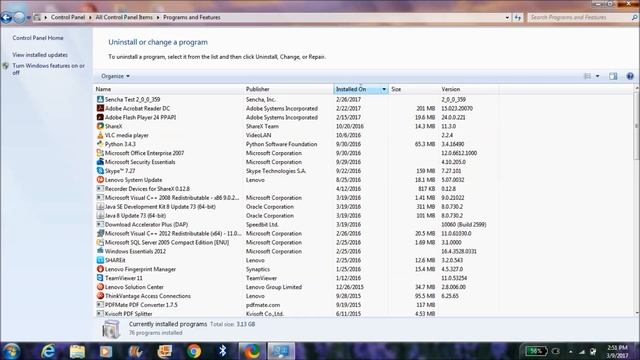Click the Sencha Test program icon

click(x=100, y=99)
